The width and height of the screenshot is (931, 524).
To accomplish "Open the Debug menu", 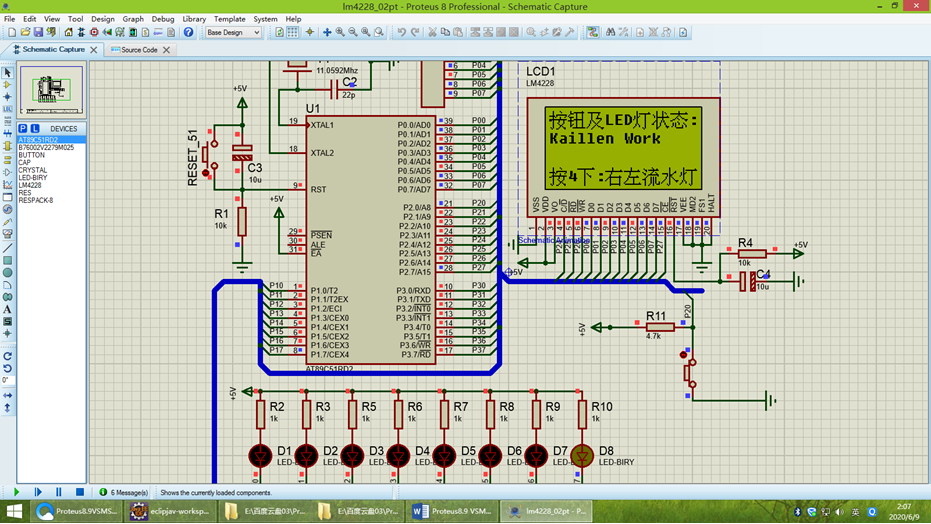I will click(163, 19).
